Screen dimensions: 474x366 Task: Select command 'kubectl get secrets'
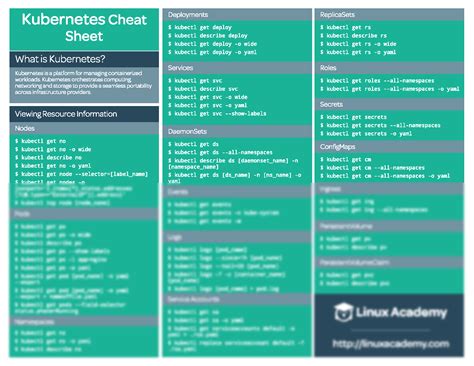(x=353, y=117)
